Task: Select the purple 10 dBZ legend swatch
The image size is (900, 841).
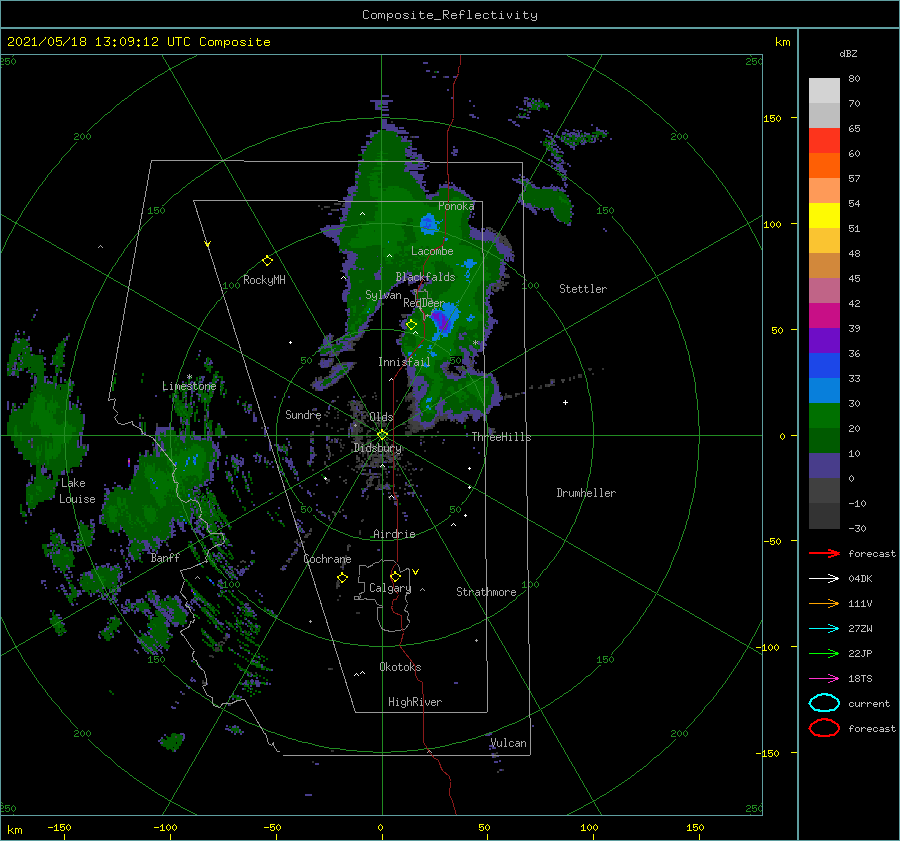Action: pyautogui.click(x=824, y=465)
